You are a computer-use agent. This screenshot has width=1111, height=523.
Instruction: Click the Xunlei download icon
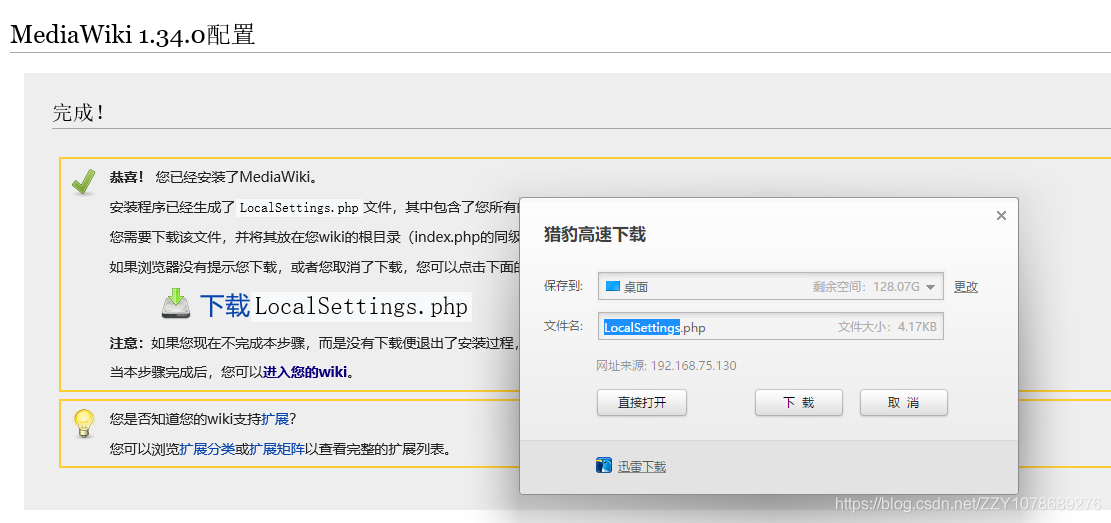pyautogui.click(x=604, y=466)
